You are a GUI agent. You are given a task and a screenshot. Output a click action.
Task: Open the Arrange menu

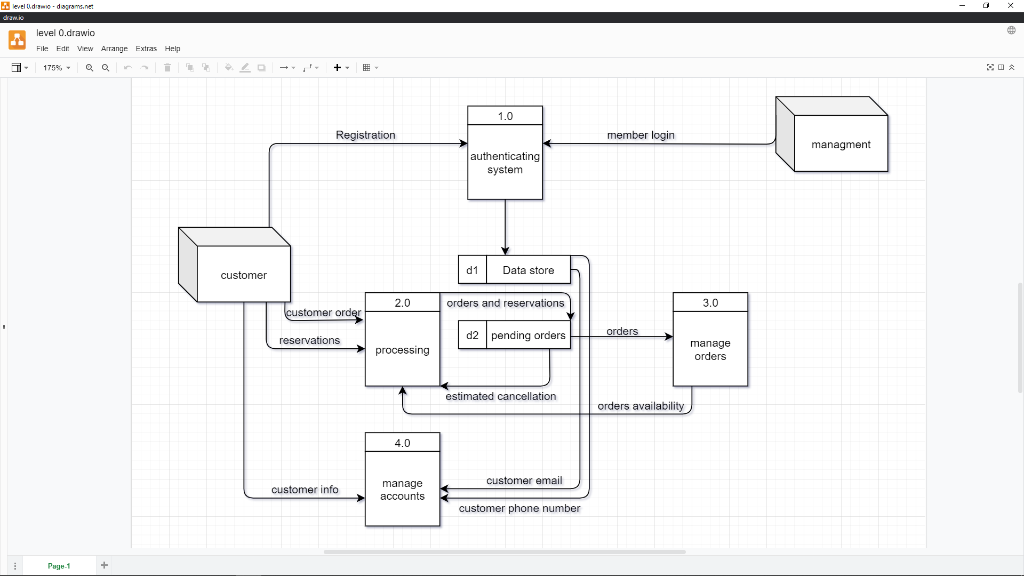point(114,48)
